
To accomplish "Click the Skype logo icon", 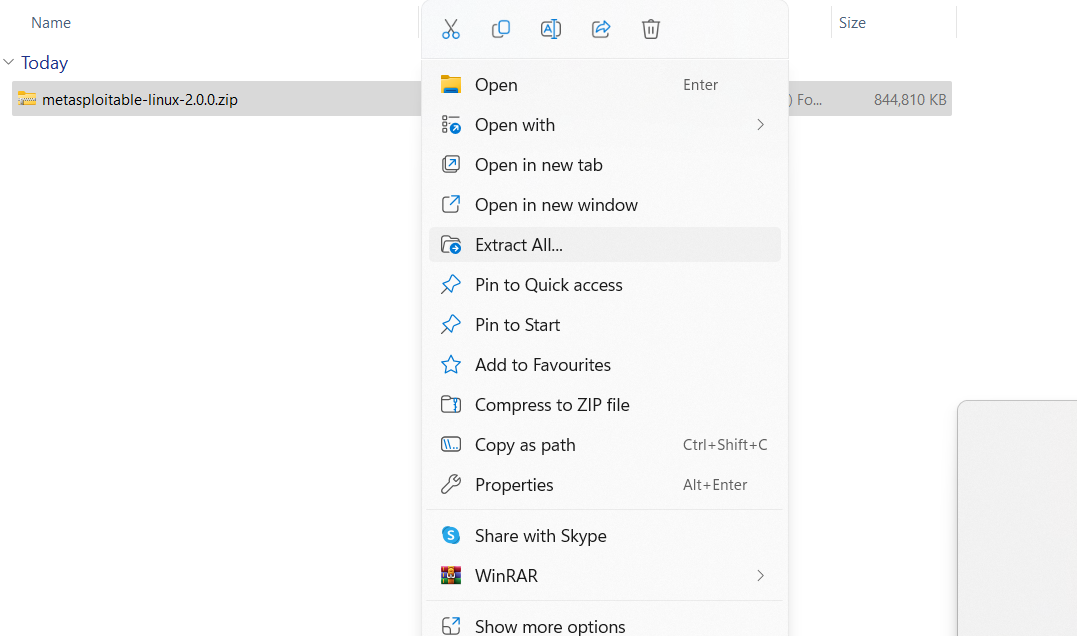I will pyautogui.click(x=451, y=535).
